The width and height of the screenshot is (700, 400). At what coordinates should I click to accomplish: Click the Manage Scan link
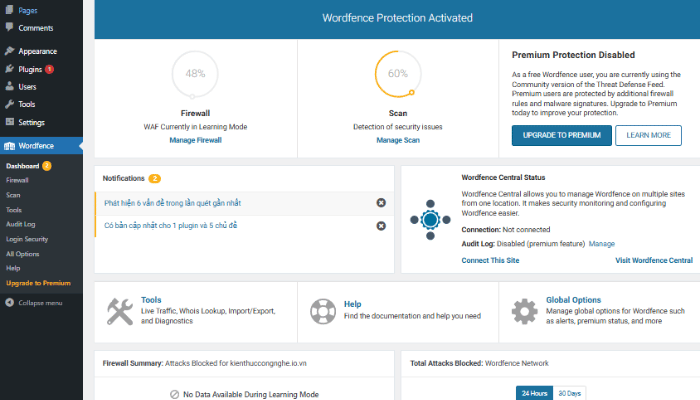[x=398, y=140]
